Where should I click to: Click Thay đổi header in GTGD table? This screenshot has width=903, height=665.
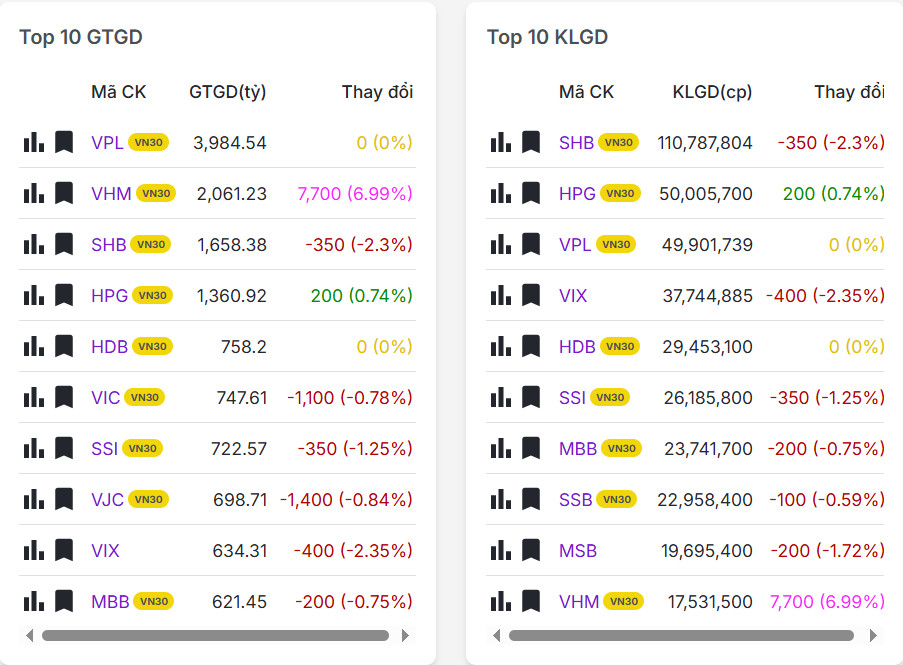(377, 92)
